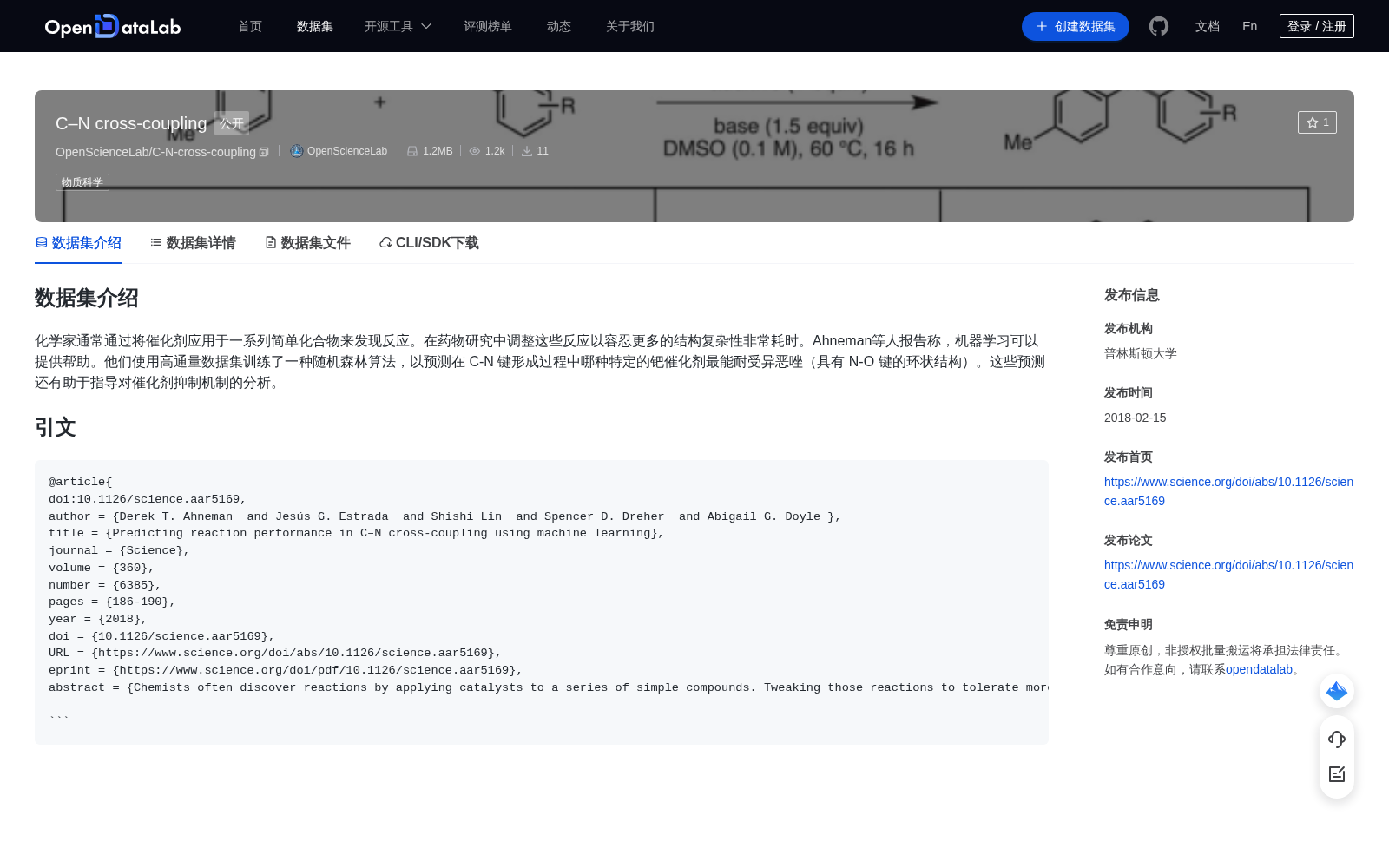This screenshot has height=868, width=1389.
Task: Click the 引文 heading
Action: coord(56,427)
